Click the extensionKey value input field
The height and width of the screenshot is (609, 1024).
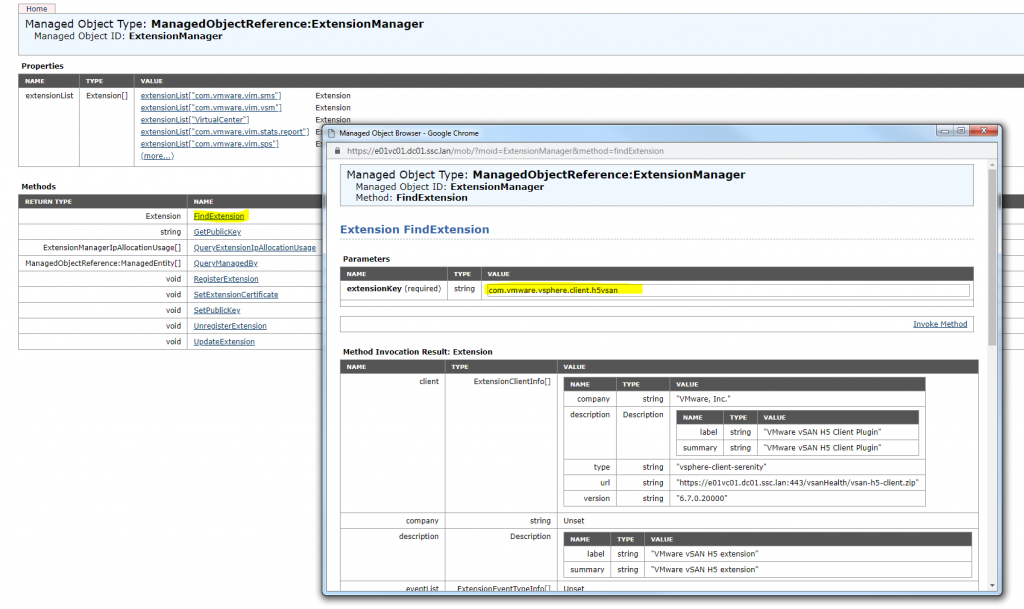tap(727, 290)
